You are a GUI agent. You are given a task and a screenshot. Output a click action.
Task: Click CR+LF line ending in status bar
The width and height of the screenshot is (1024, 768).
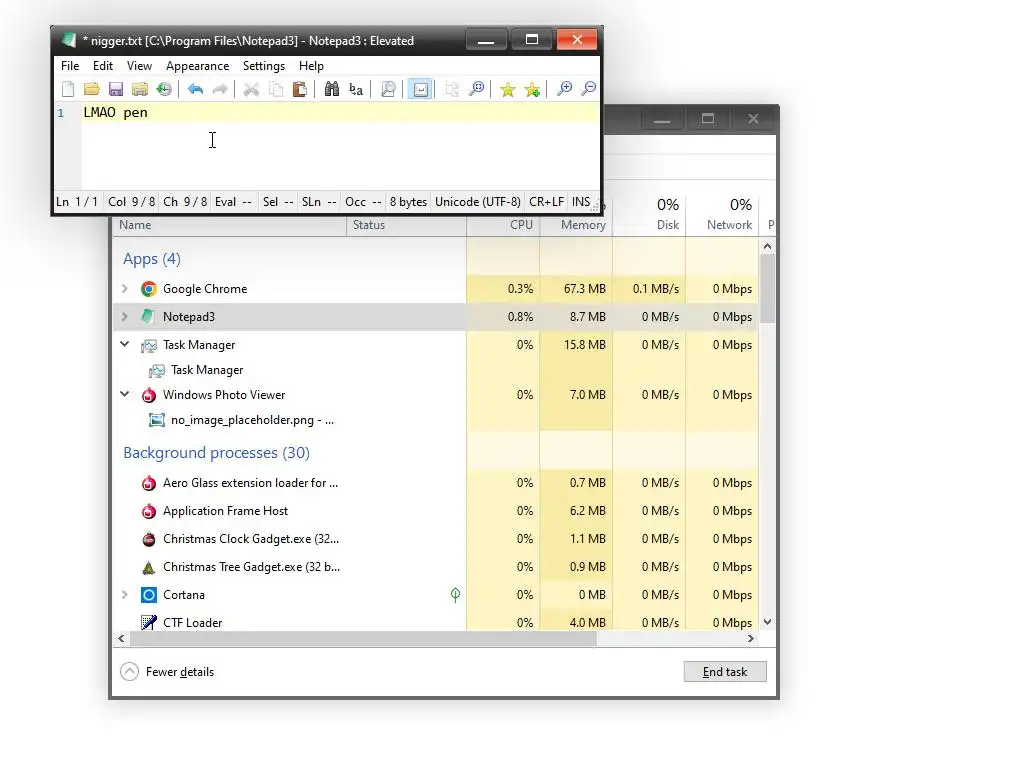tap(547, 202)
